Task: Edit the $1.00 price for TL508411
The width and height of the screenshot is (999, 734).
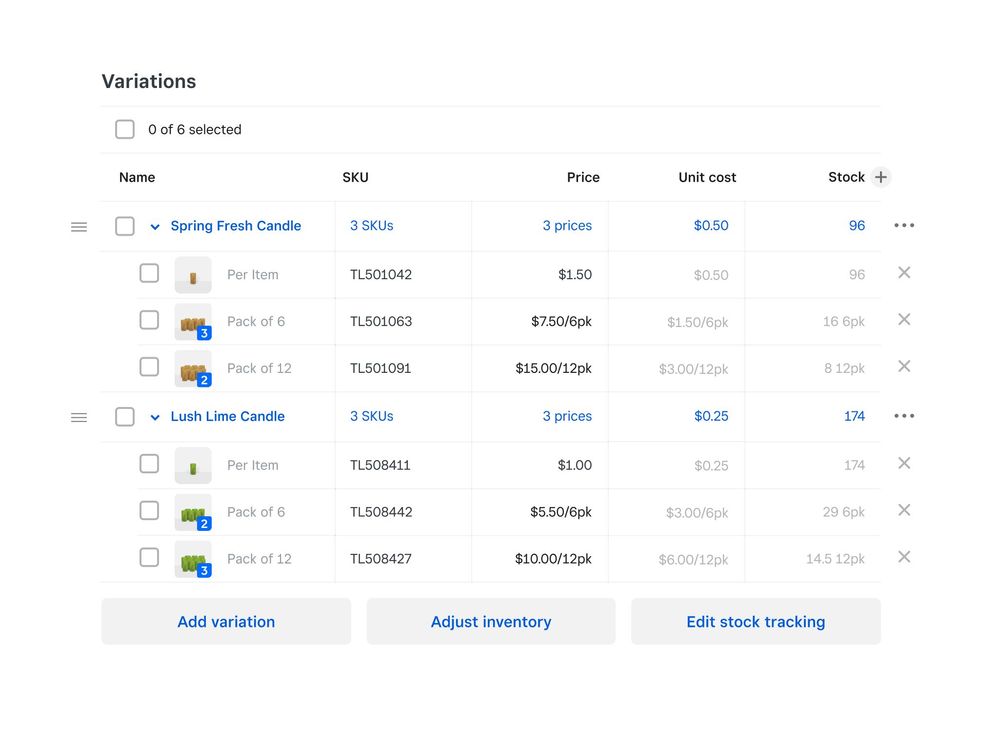Action: (x=574, y=465)
